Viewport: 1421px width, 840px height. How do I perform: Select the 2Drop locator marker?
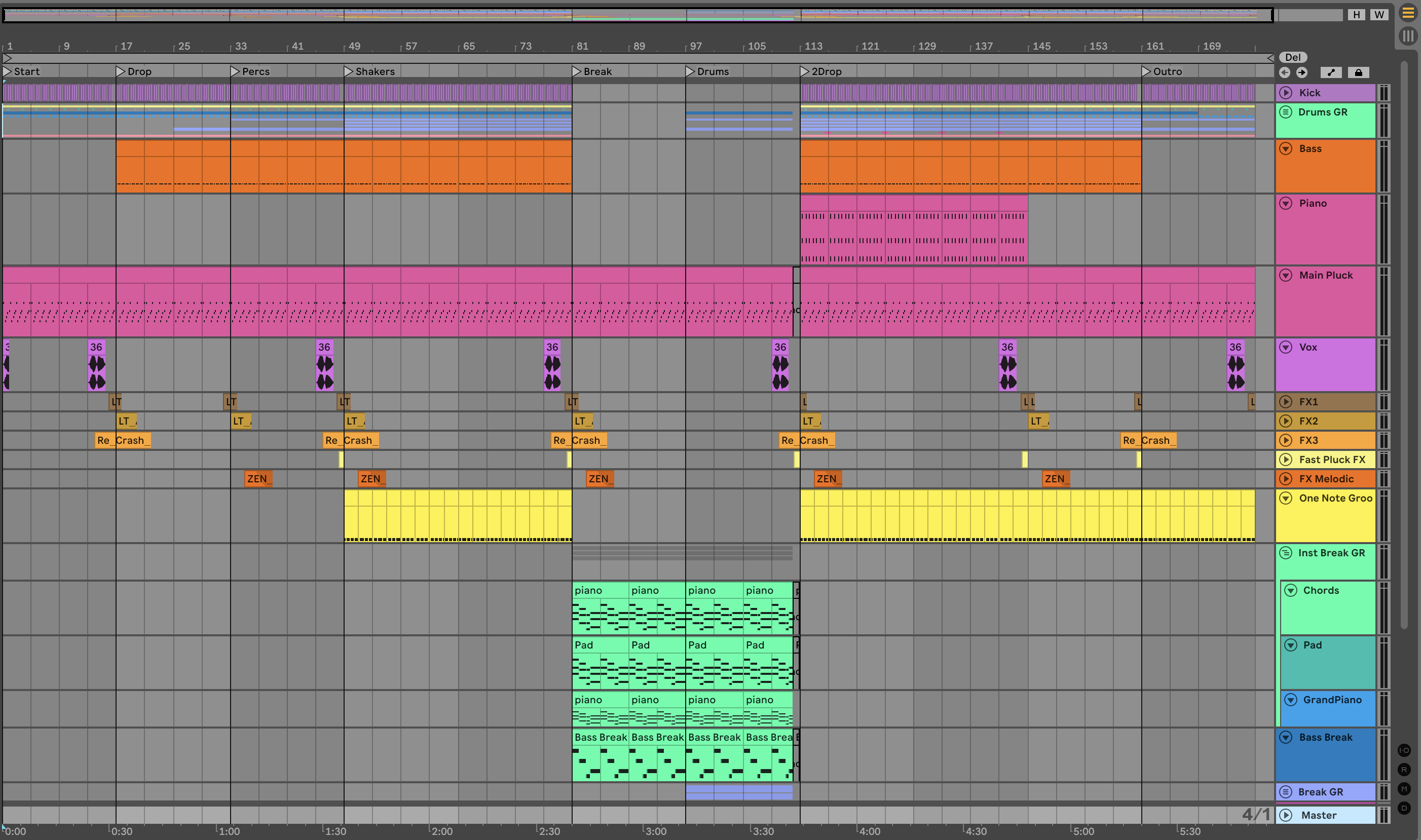point(804,71)
